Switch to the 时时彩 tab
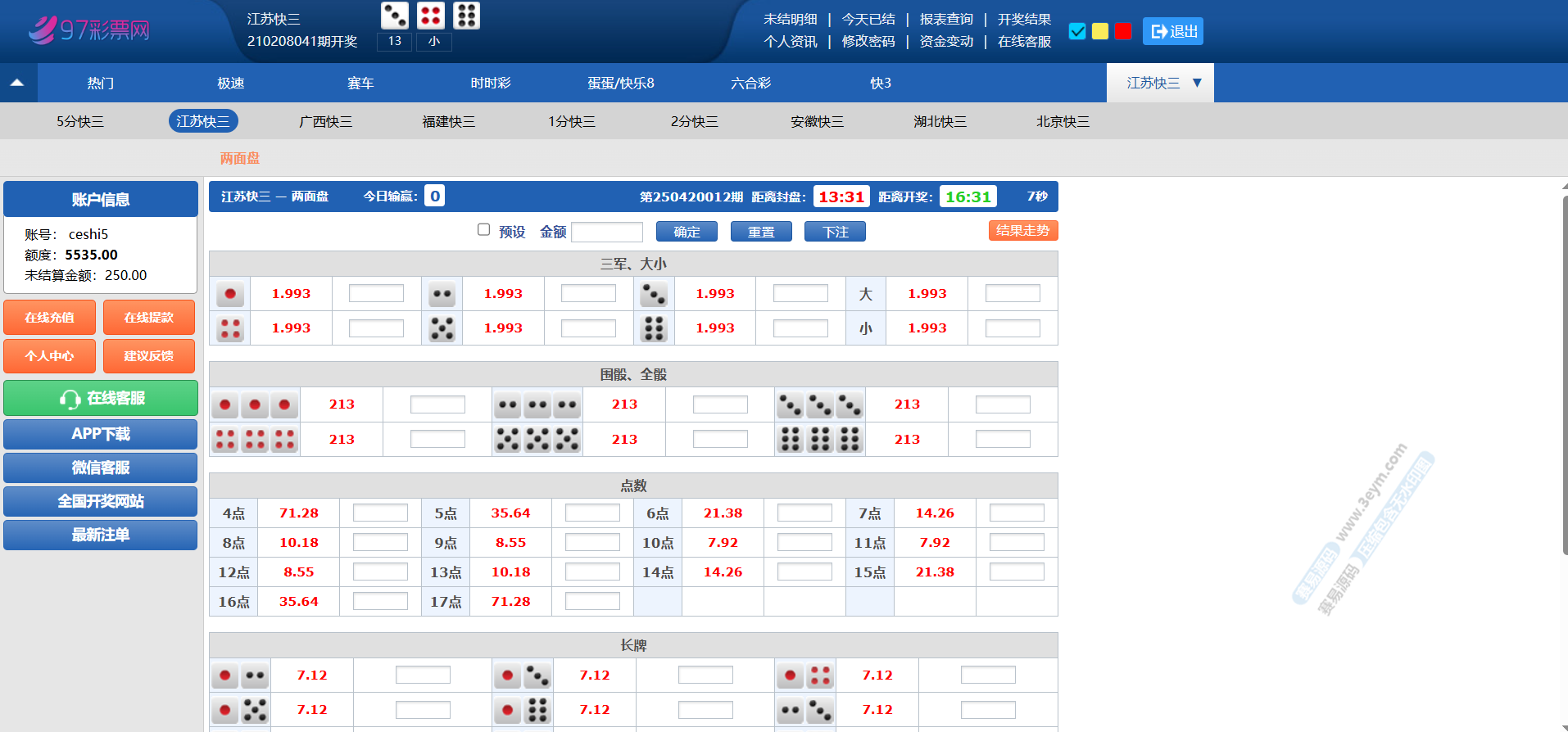Image resolution: width=1568 pixels, height=732 pixels. point(490,83)
